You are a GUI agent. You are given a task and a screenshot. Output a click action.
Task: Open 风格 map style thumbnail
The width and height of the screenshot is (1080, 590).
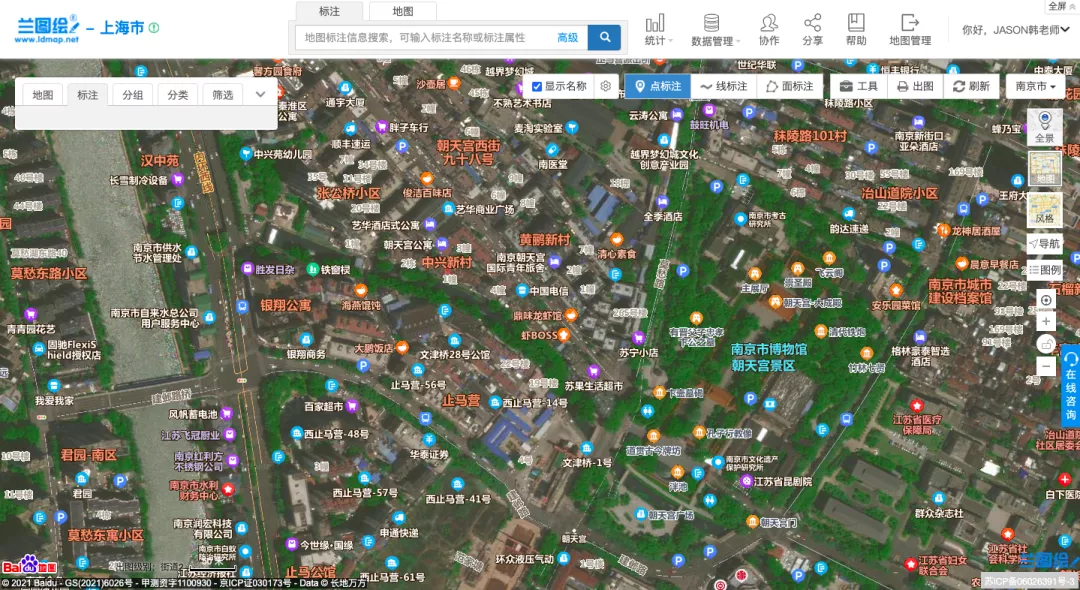(x=1045, y=209)
